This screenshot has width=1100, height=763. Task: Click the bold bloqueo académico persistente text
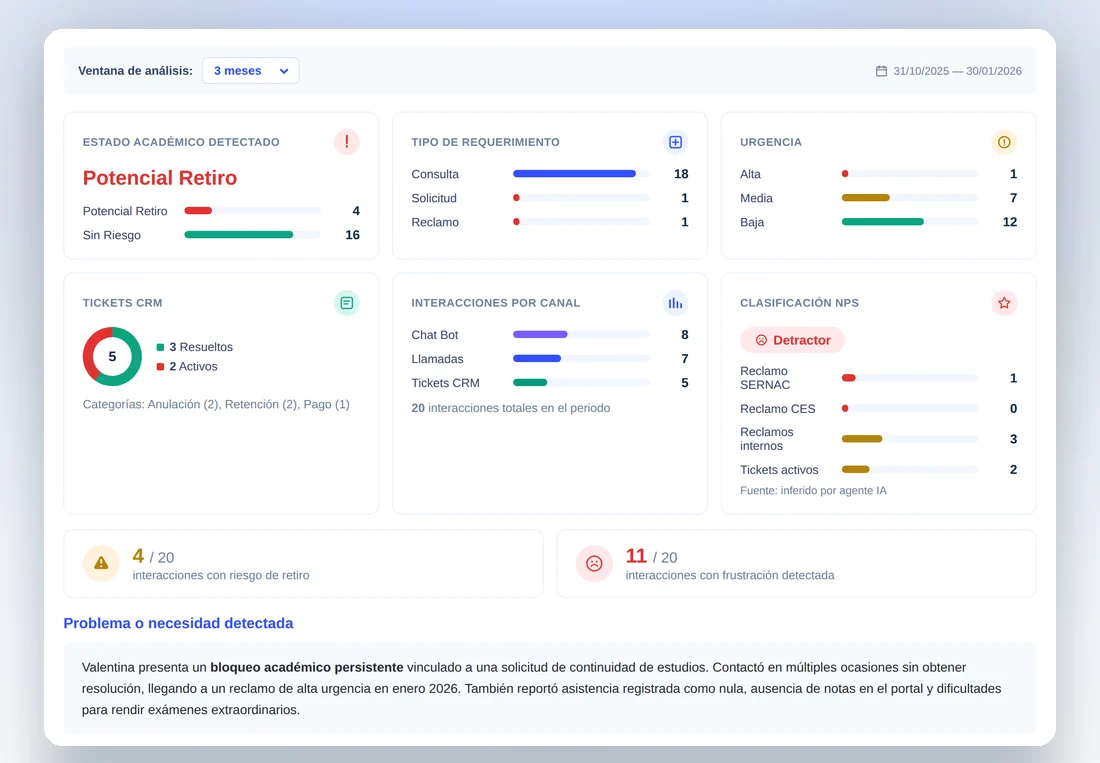[307, 667]
